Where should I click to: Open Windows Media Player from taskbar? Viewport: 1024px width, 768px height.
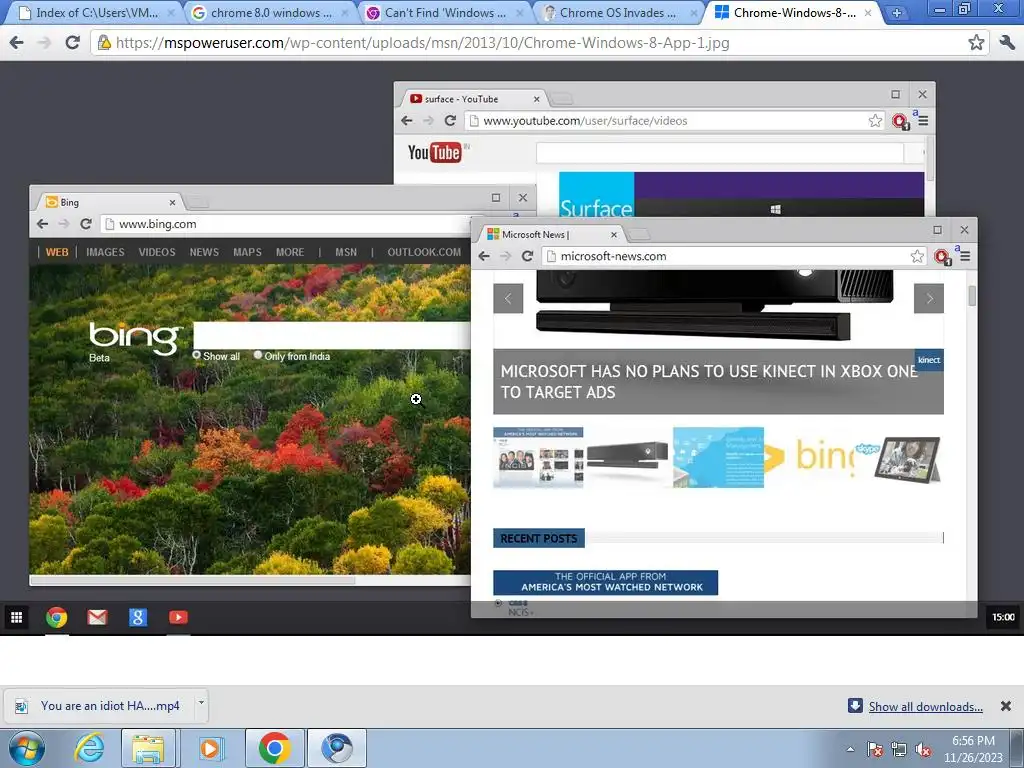210,748
